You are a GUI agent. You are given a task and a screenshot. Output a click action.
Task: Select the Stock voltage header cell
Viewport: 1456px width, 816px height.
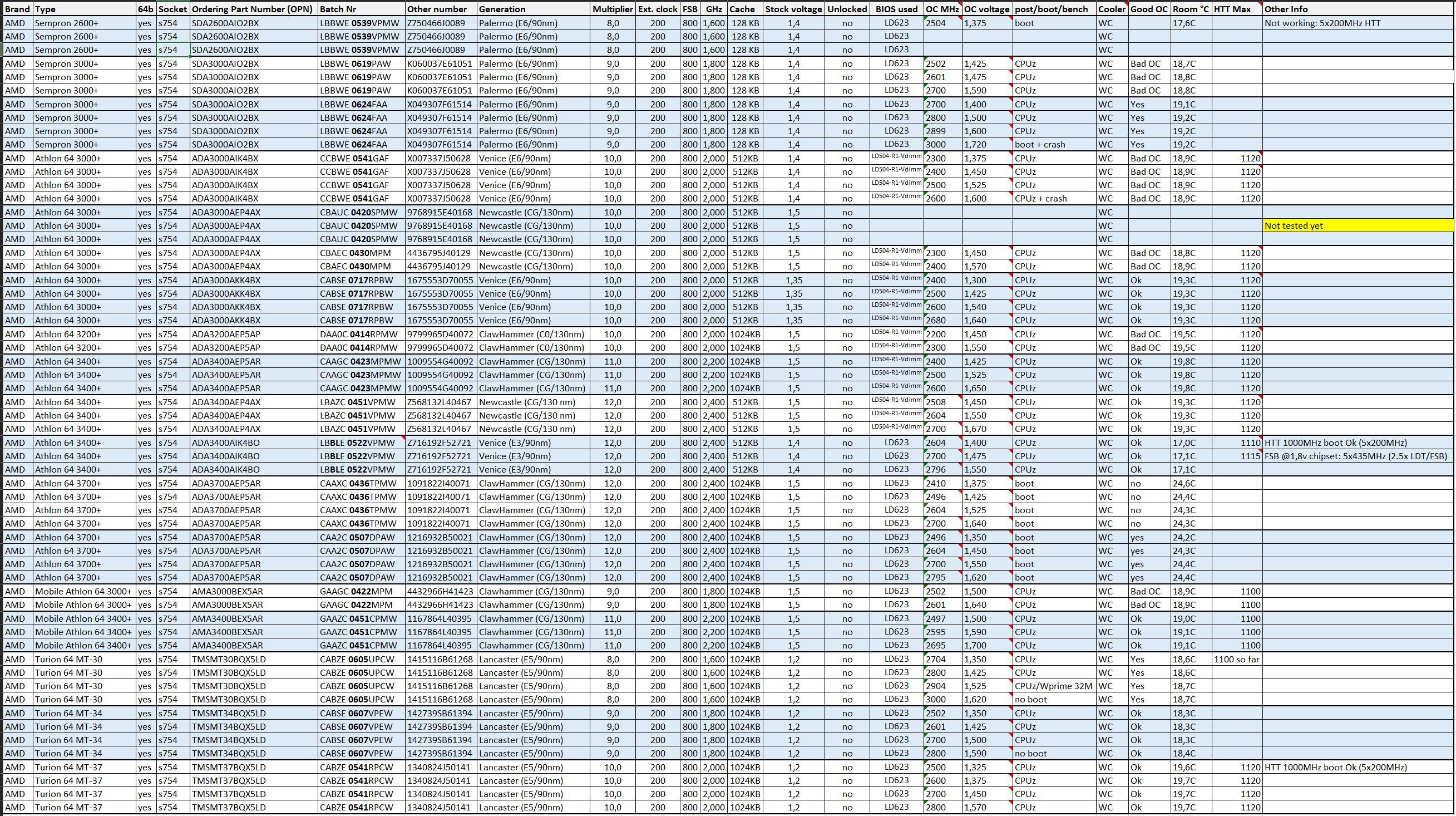click(793, 9)
